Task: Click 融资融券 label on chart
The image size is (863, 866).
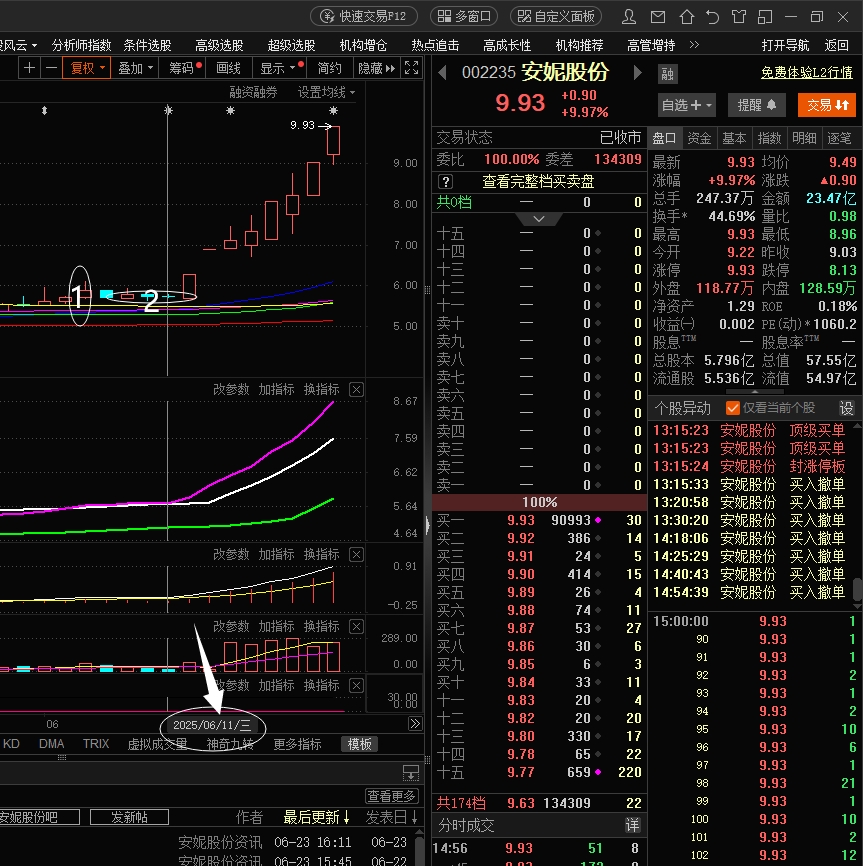Action: [253, 92]
